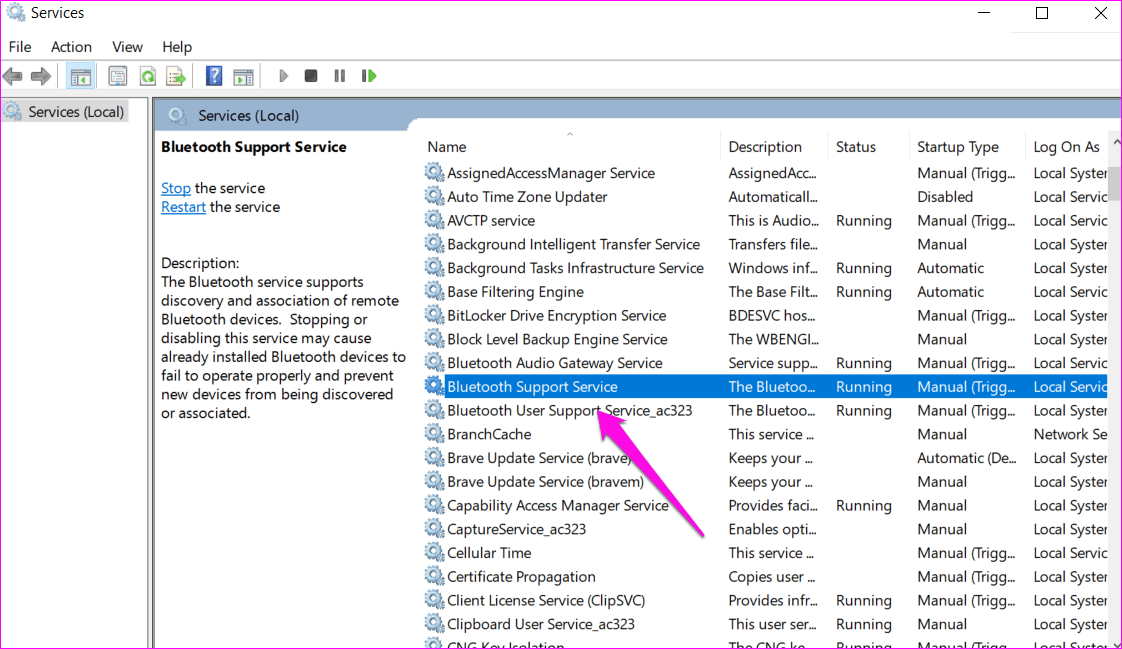Viewport: 1122px width, 649px height.
Task: Select CaptureService_ac323 row
Action: click(765, 529)
